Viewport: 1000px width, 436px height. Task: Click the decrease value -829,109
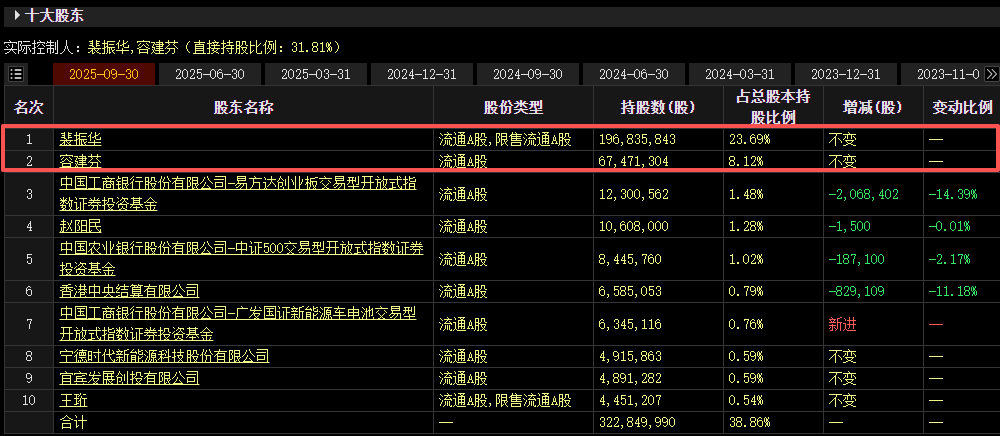[x=857, y=291]
